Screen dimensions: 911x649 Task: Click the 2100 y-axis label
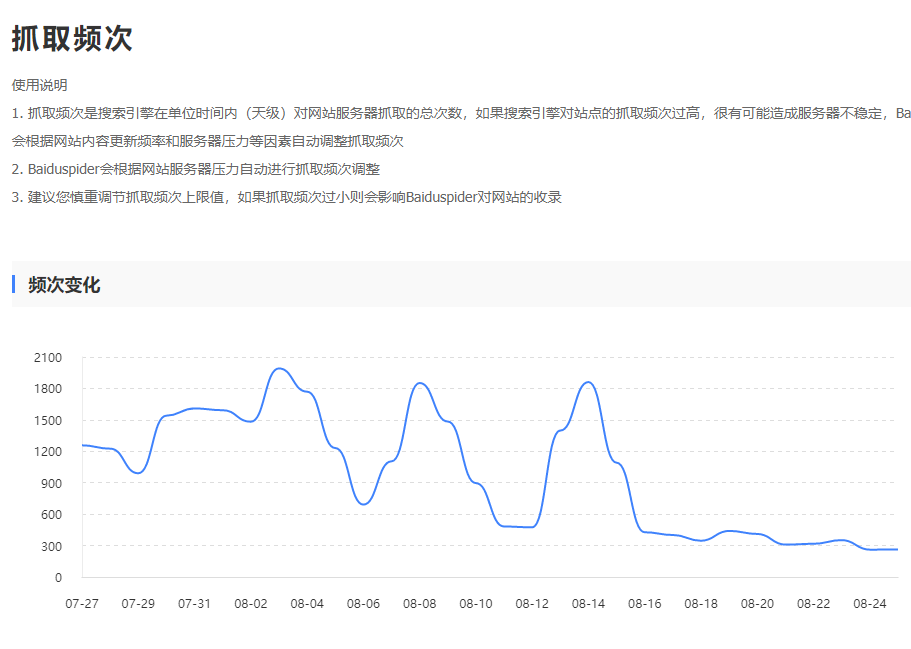pyautogui.click(x=48, y=358)
